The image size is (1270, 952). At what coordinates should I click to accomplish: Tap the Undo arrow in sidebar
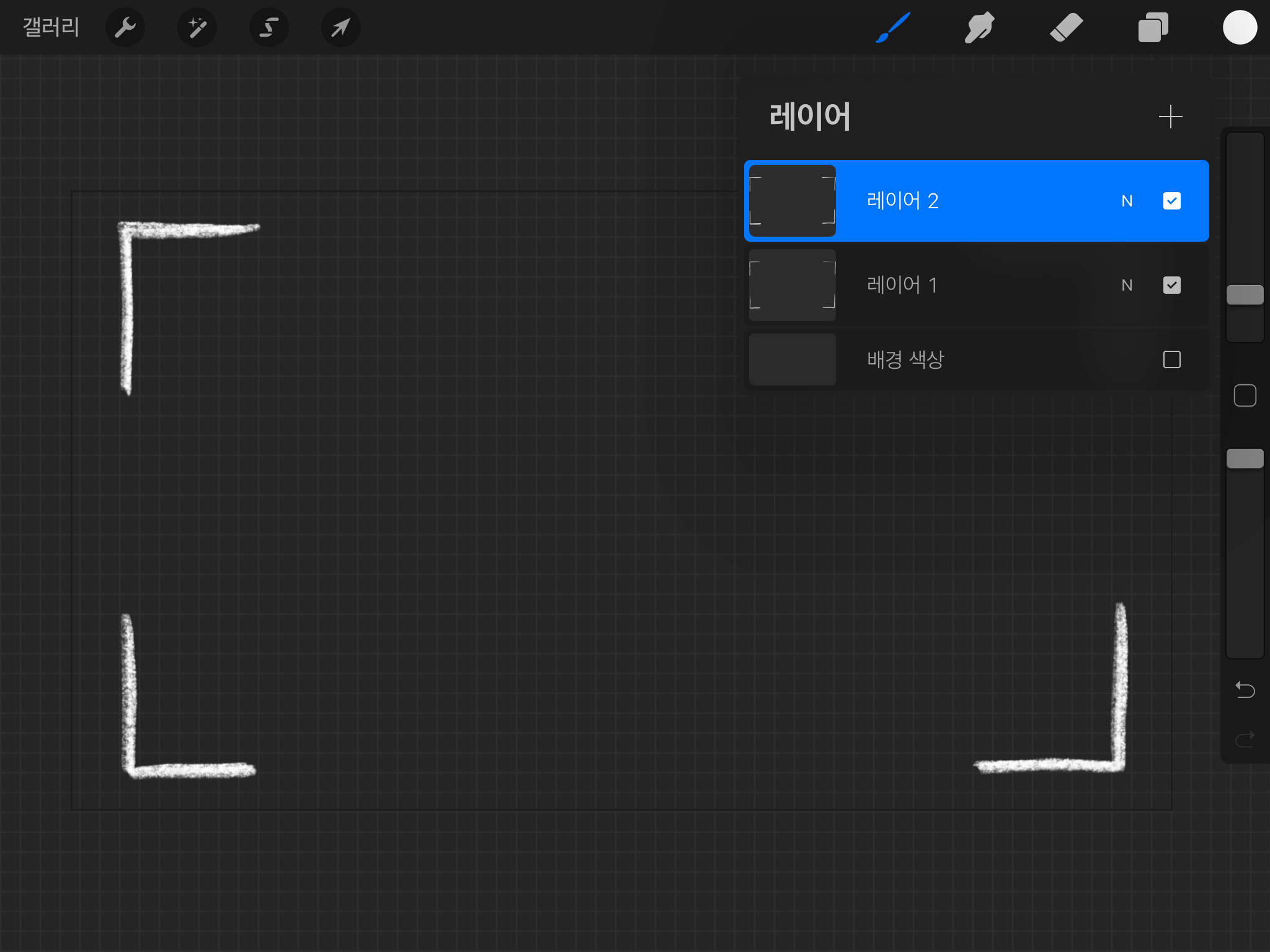1245,689
